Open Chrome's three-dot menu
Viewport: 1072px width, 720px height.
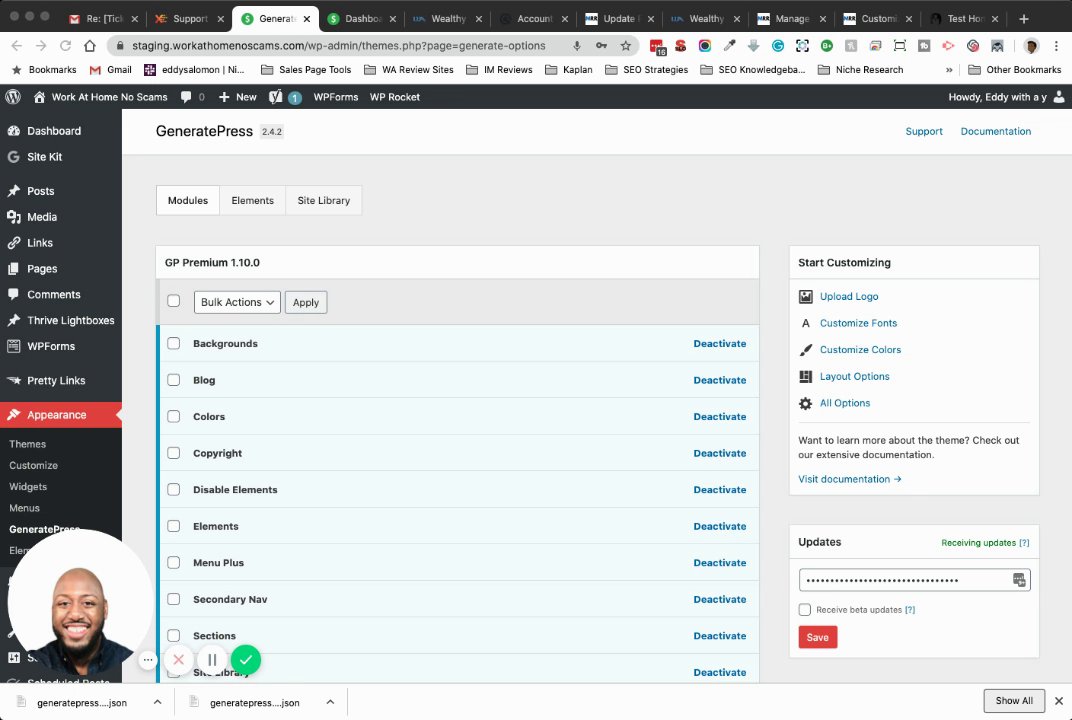tap(1056, 46)
